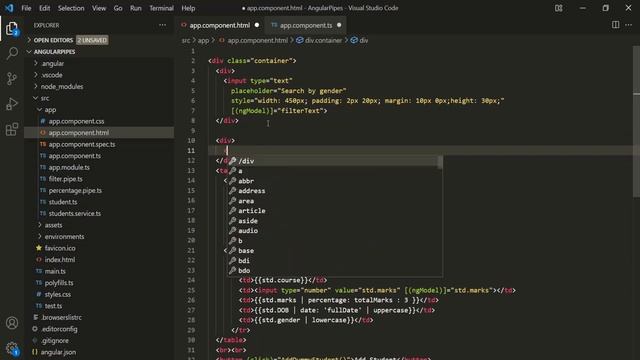
Task: Split the editor to the right
Action: coord(616,25)
